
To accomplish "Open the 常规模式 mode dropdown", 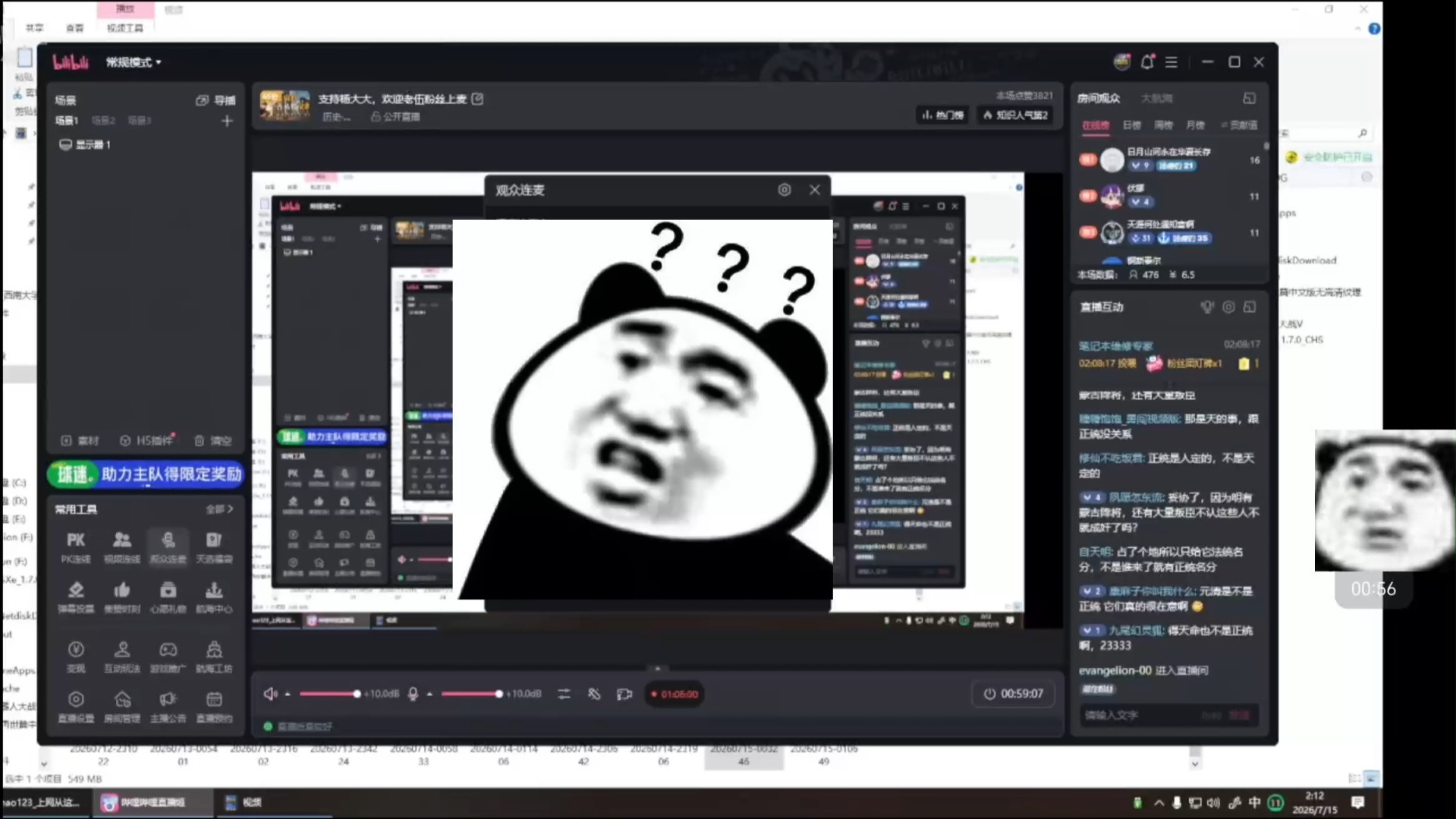I will click(134, 62).
